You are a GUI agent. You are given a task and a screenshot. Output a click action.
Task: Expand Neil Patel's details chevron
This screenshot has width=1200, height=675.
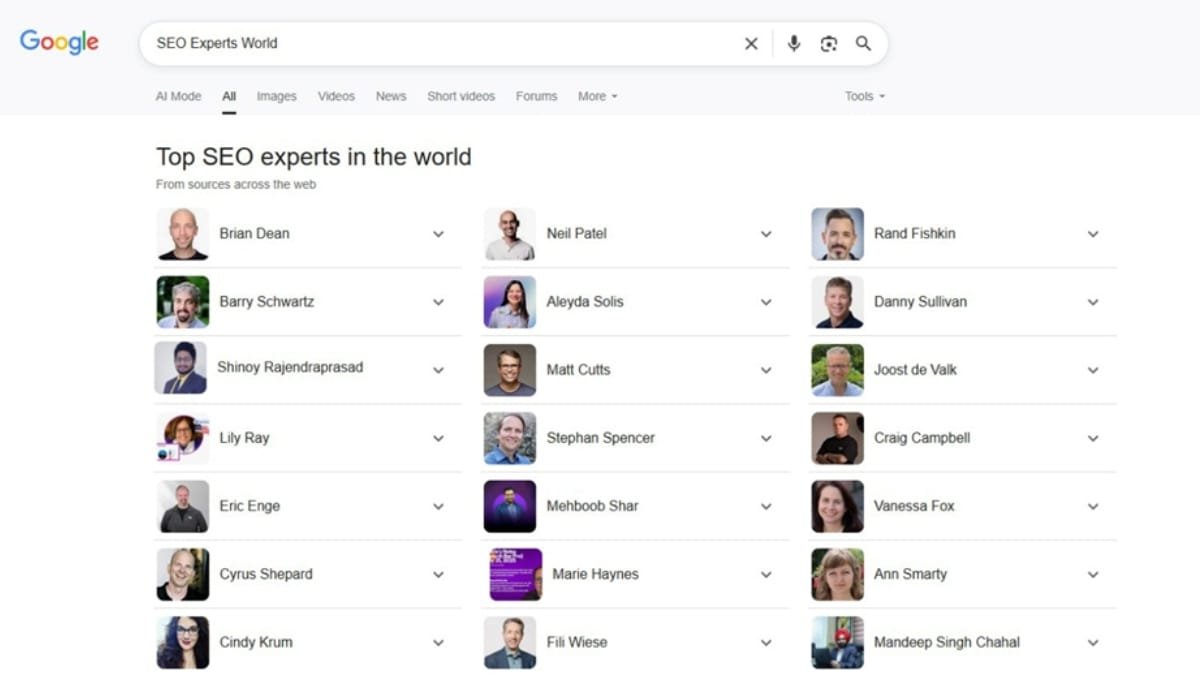click(766, 234)
